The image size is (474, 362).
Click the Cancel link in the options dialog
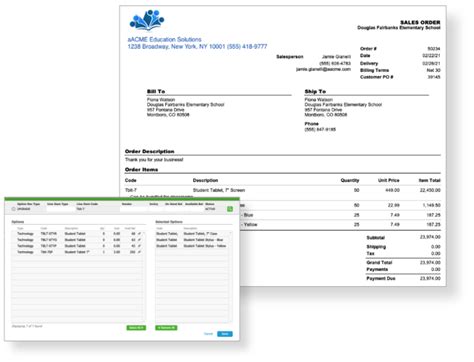click(x=208, y=334)
